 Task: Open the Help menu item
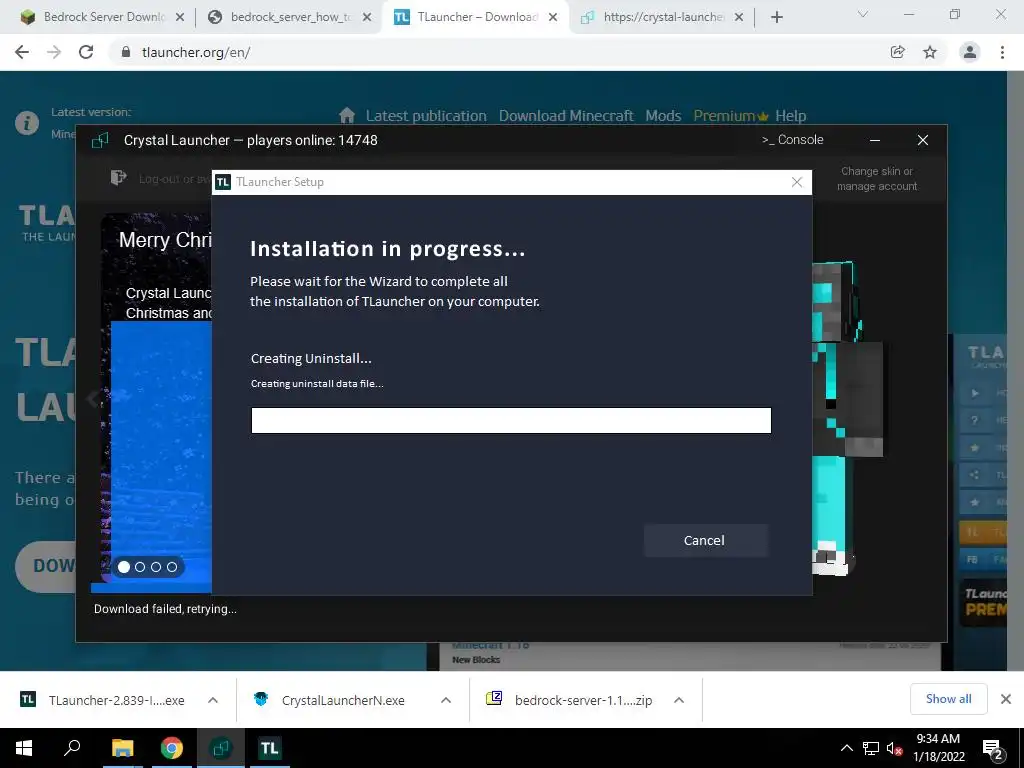coord(791,116)
